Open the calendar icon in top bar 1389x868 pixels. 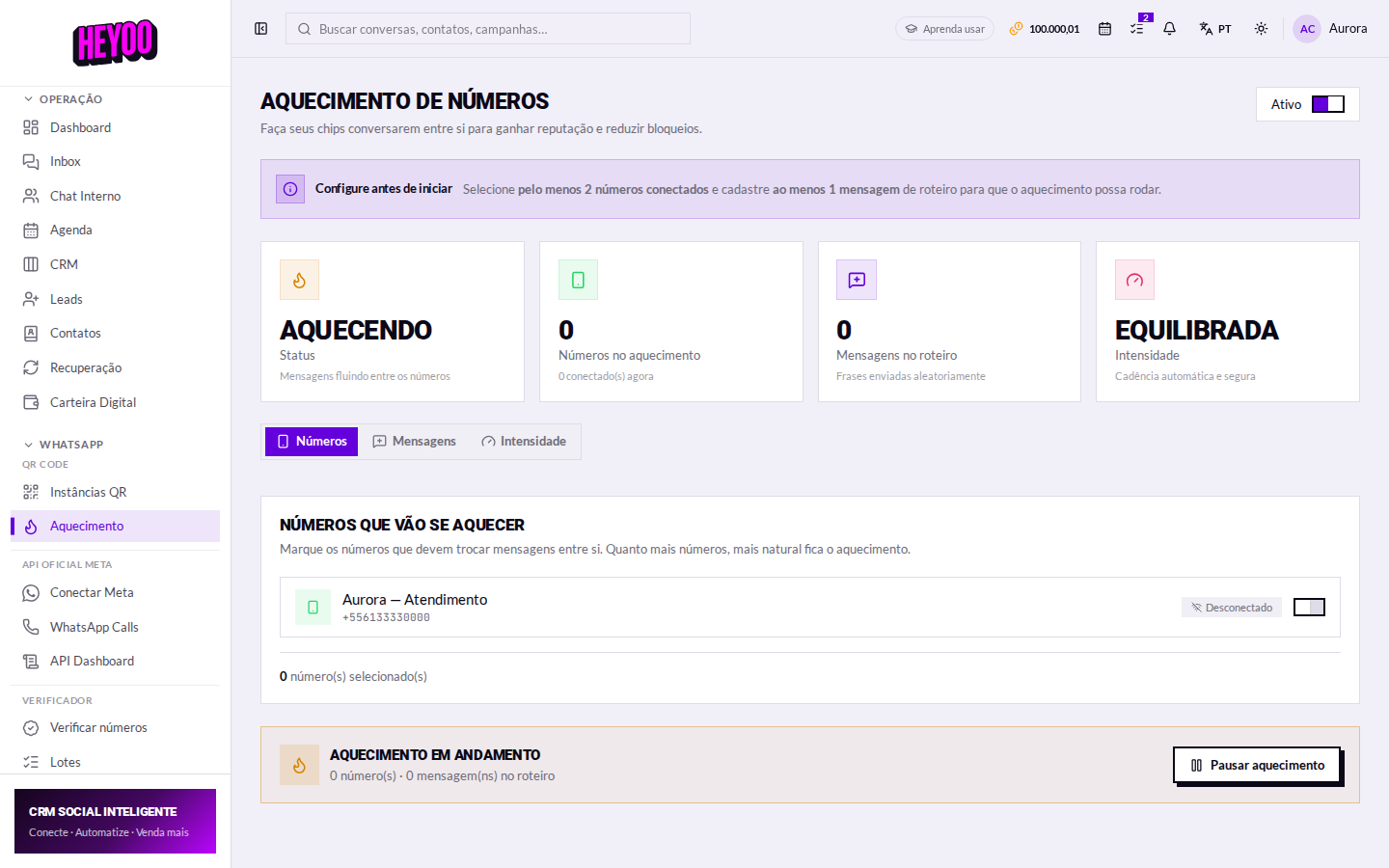coord(1104,29)
